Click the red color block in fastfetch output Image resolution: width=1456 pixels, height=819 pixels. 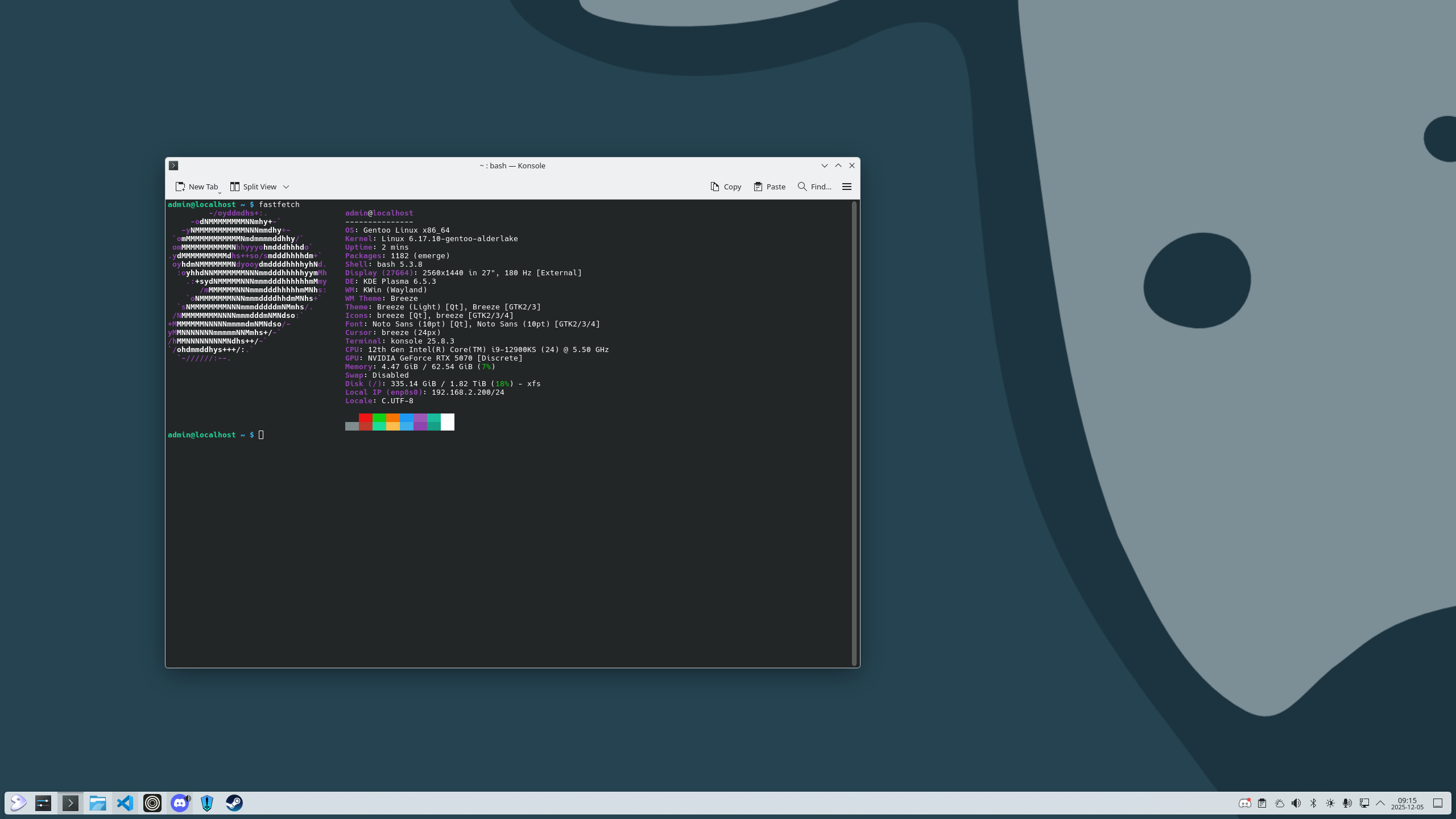tap(365, 418)
